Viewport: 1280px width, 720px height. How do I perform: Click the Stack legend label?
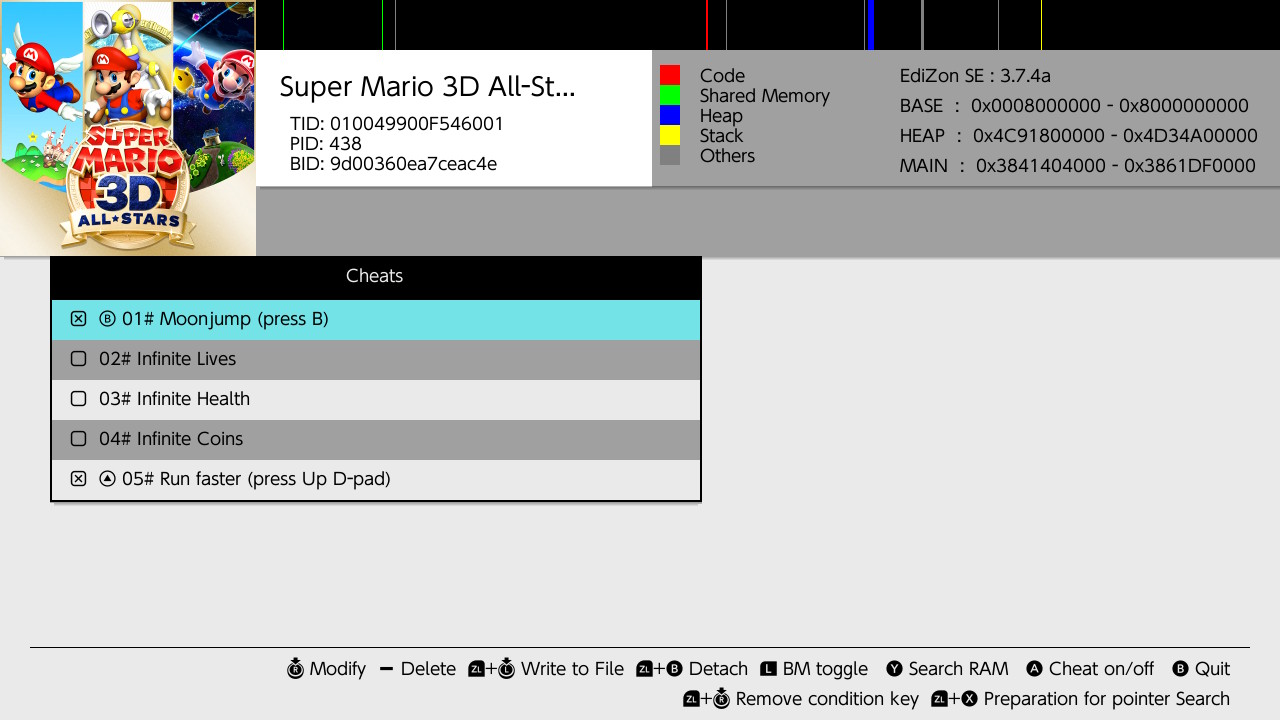pyautogui.click(x=721, y=136)
